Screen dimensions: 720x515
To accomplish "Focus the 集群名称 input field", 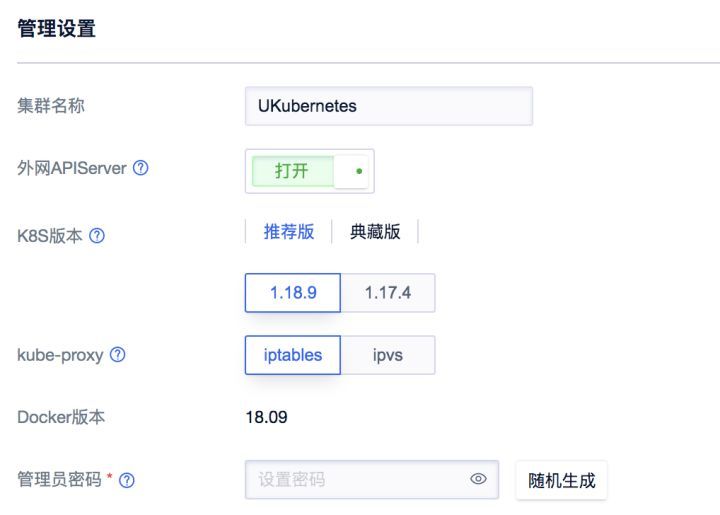I will click(x=388, y=106).
